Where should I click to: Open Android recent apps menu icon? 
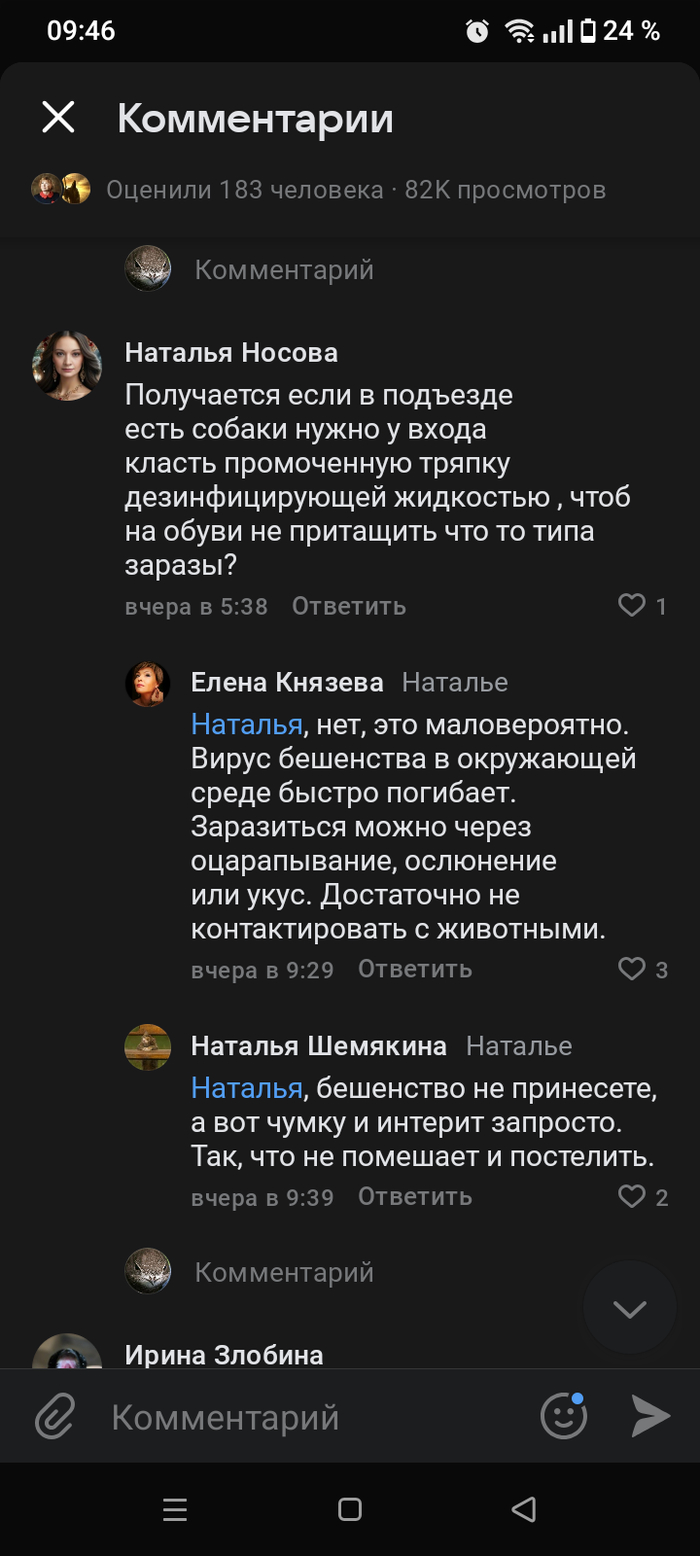click(x=175, y=1510)
